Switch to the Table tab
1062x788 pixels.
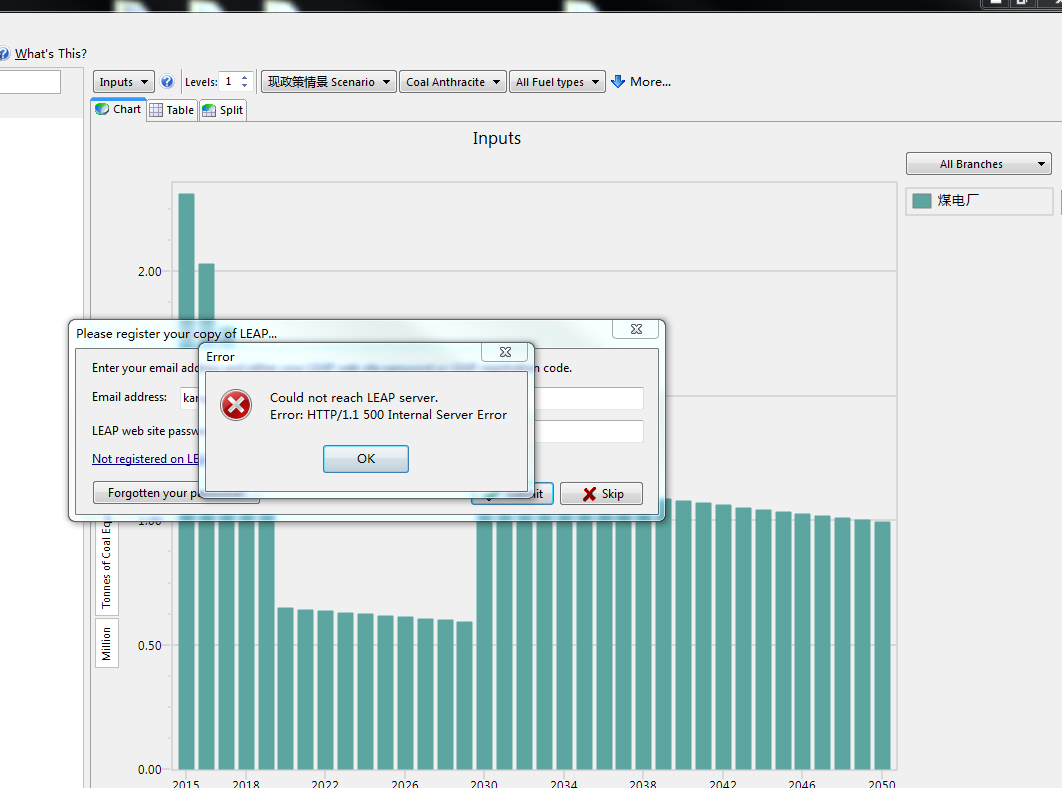point(172,110)
